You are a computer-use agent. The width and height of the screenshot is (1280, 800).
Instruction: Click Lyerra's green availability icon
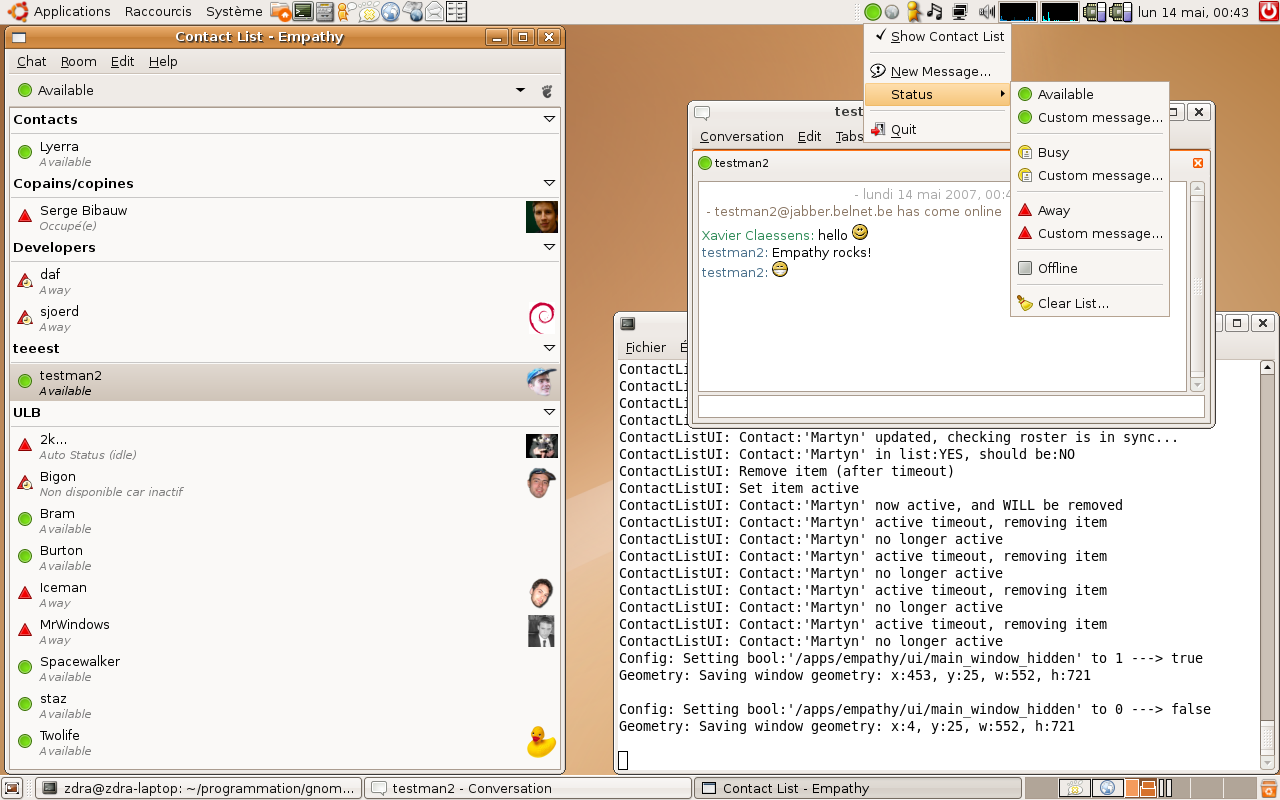pyautogui.click(x=25, y=153)
